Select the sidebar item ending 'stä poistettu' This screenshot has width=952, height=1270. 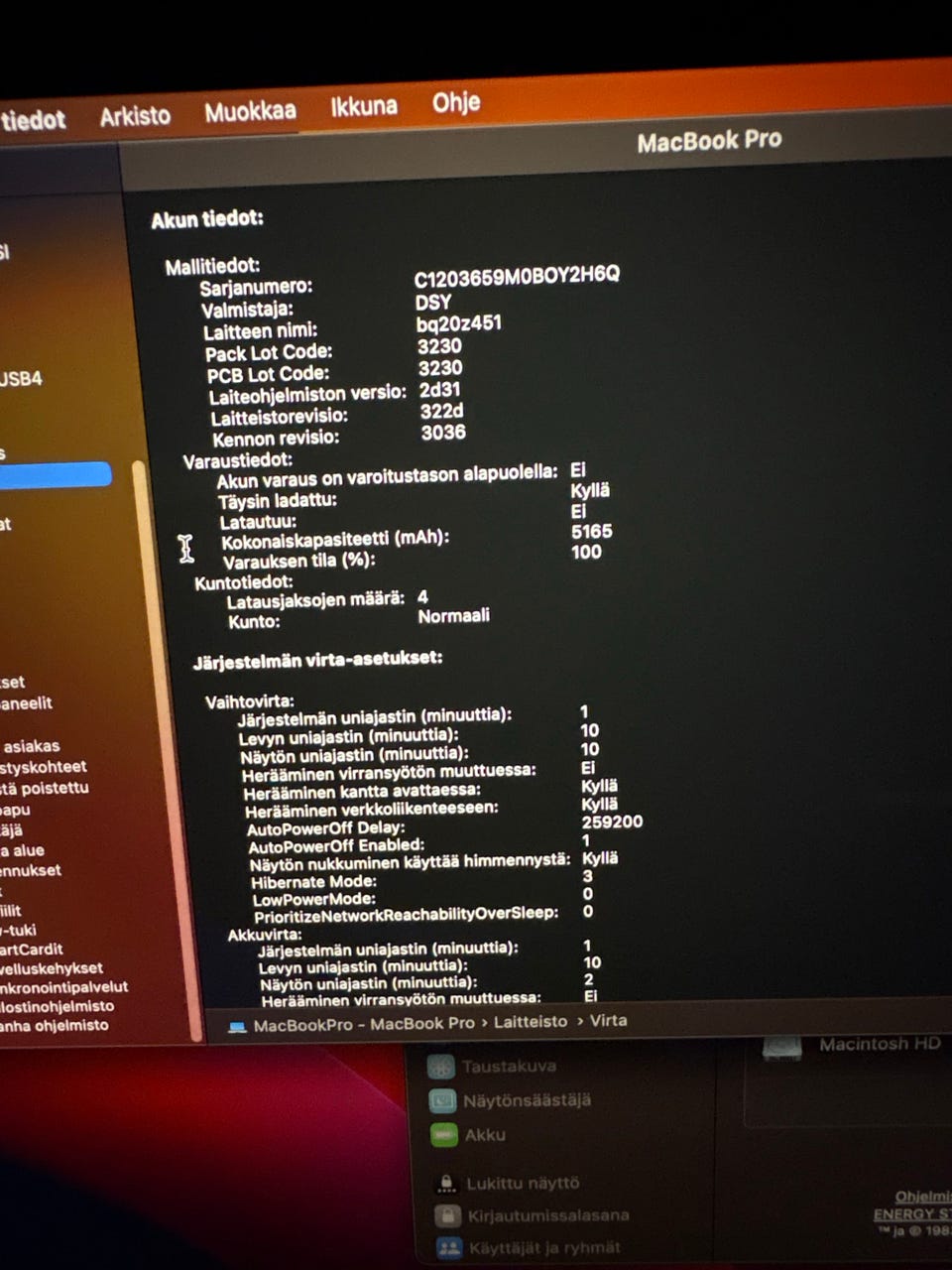45,788
